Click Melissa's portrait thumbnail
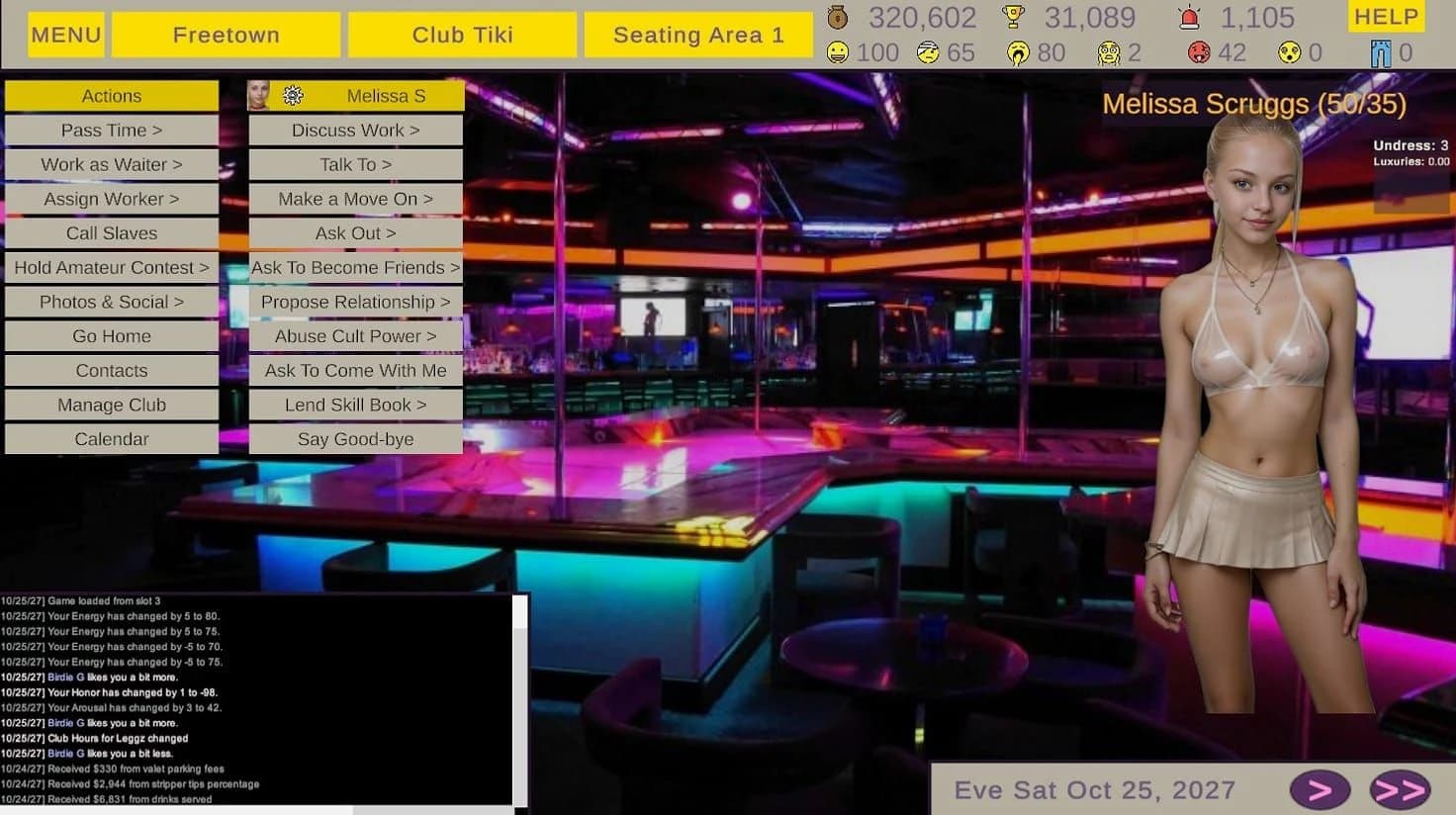Viewport: 1456px width, 815px height. tap(260, 95)
